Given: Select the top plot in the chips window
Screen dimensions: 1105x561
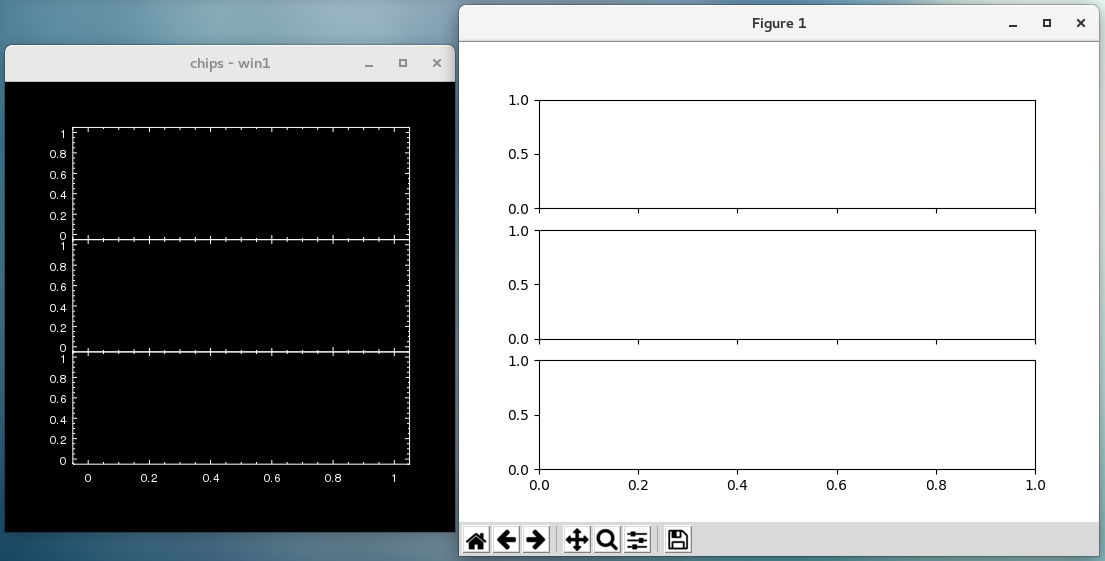Looking at the screenshot, I should [240, 182].
